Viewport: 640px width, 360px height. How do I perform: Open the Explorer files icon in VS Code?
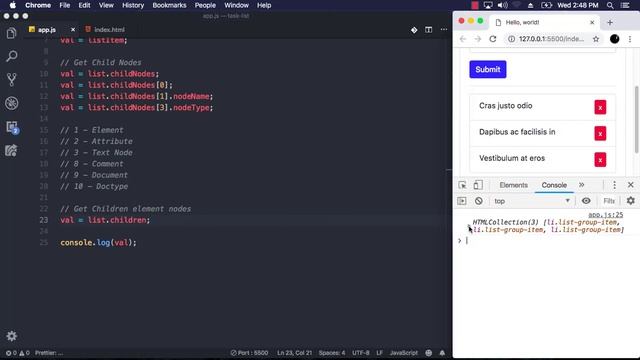tap(11, 33)
